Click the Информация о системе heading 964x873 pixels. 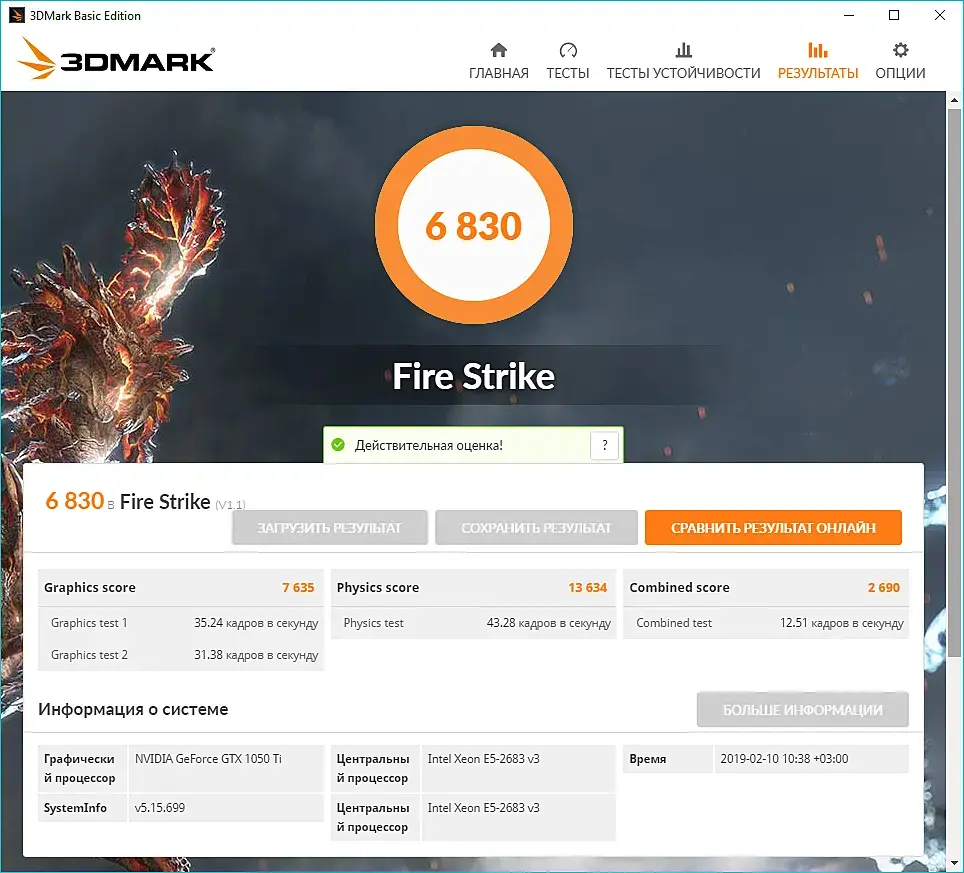(x=133, y=709)
